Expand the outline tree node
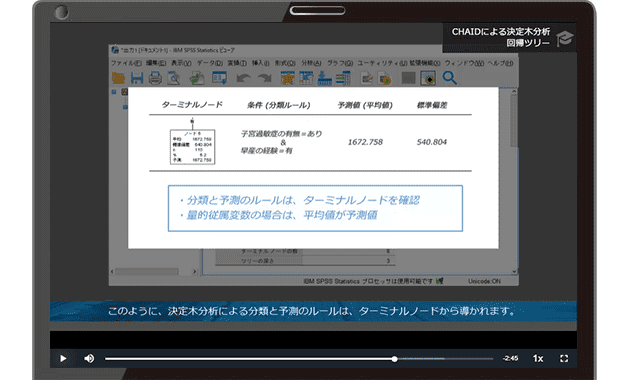630x380 pixels. 114,92
